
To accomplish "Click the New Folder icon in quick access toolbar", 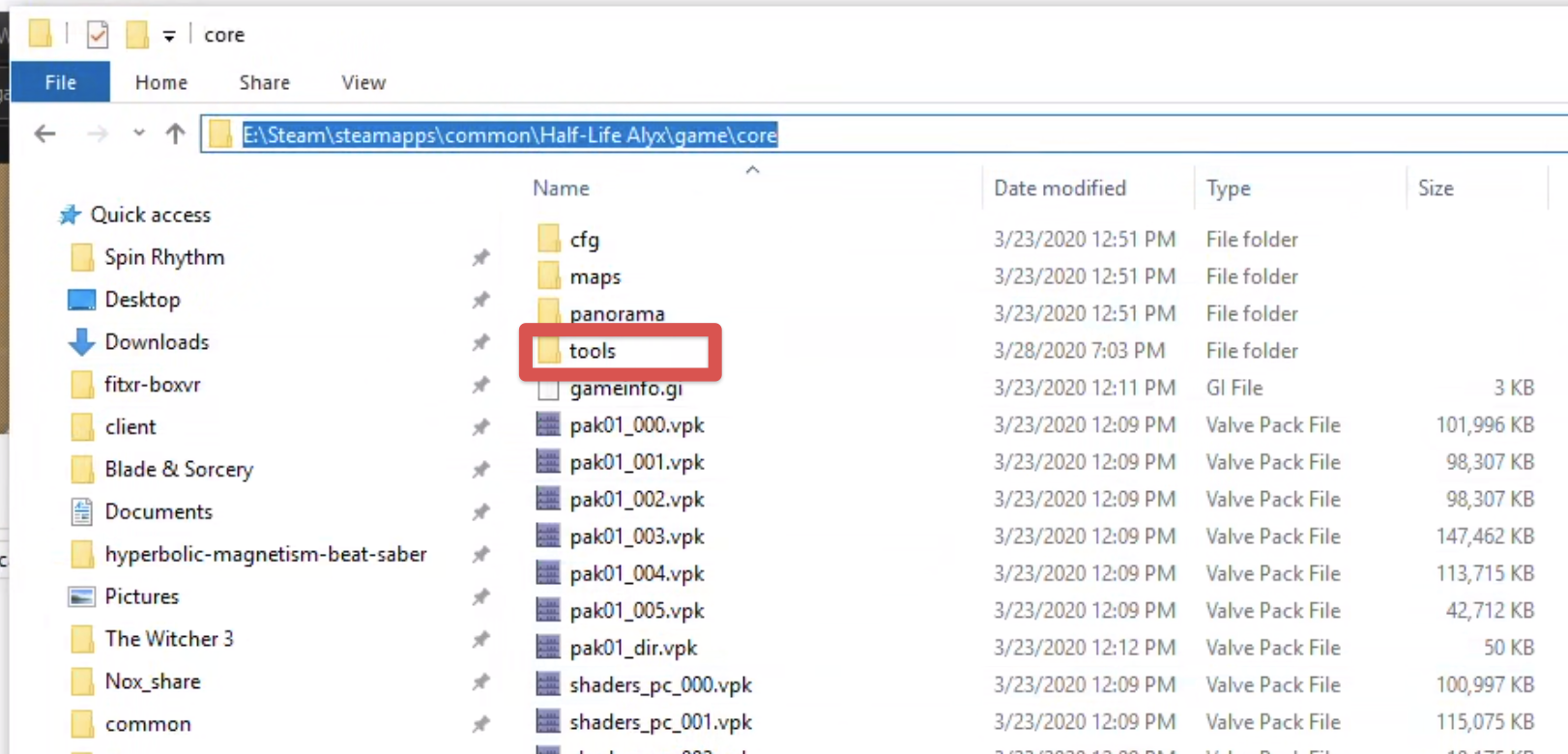I will coord(137,35).
